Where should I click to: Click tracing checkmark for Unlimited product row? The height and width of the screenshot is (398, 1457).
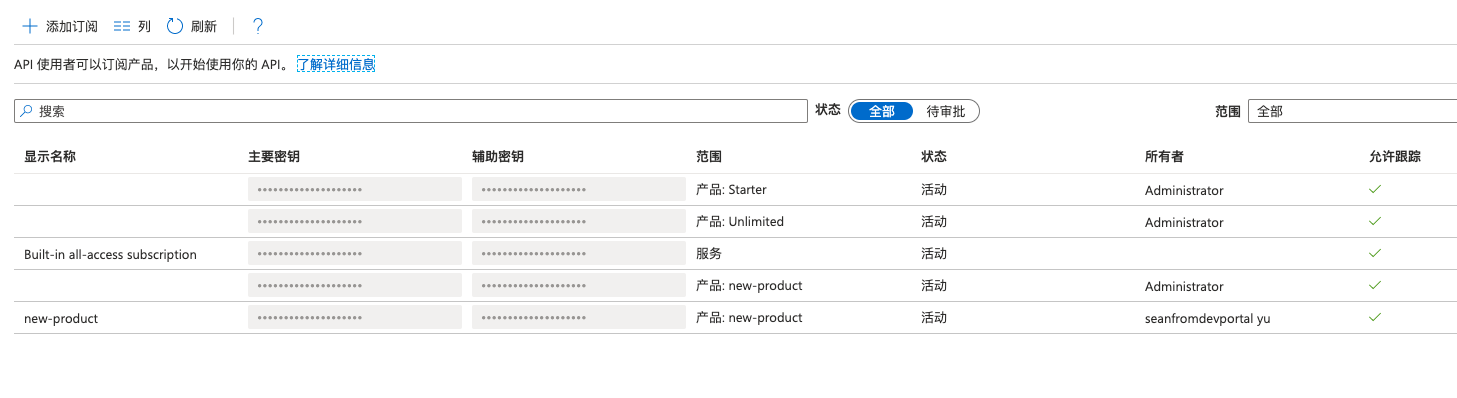[x=1374, y=221]
